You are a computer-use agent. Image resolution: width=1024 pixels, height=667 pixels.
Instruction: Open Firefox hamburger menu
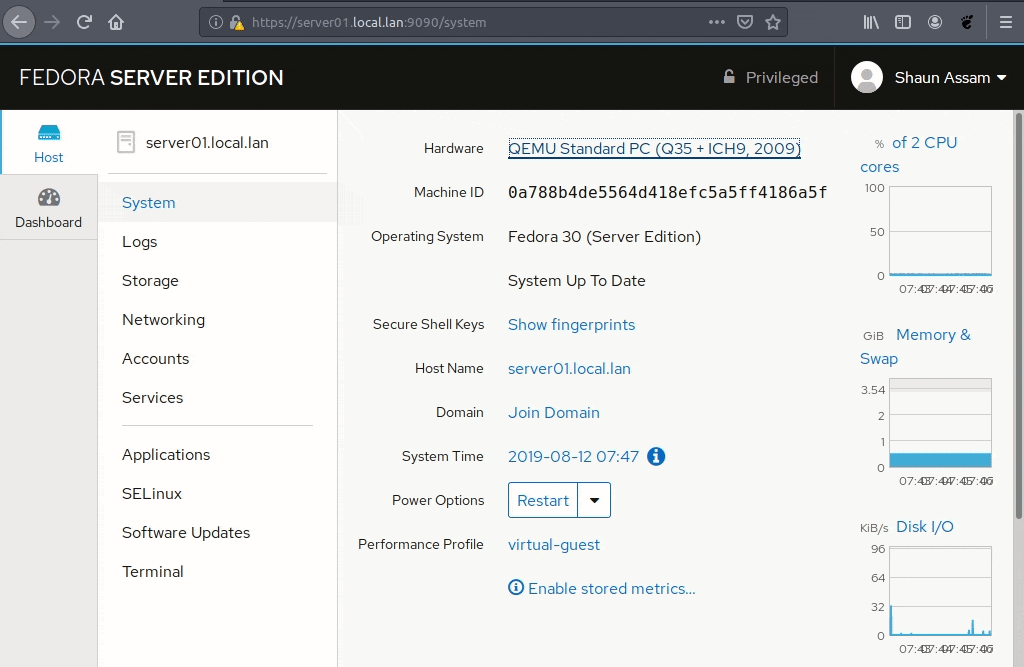(x=1005, y=22)
